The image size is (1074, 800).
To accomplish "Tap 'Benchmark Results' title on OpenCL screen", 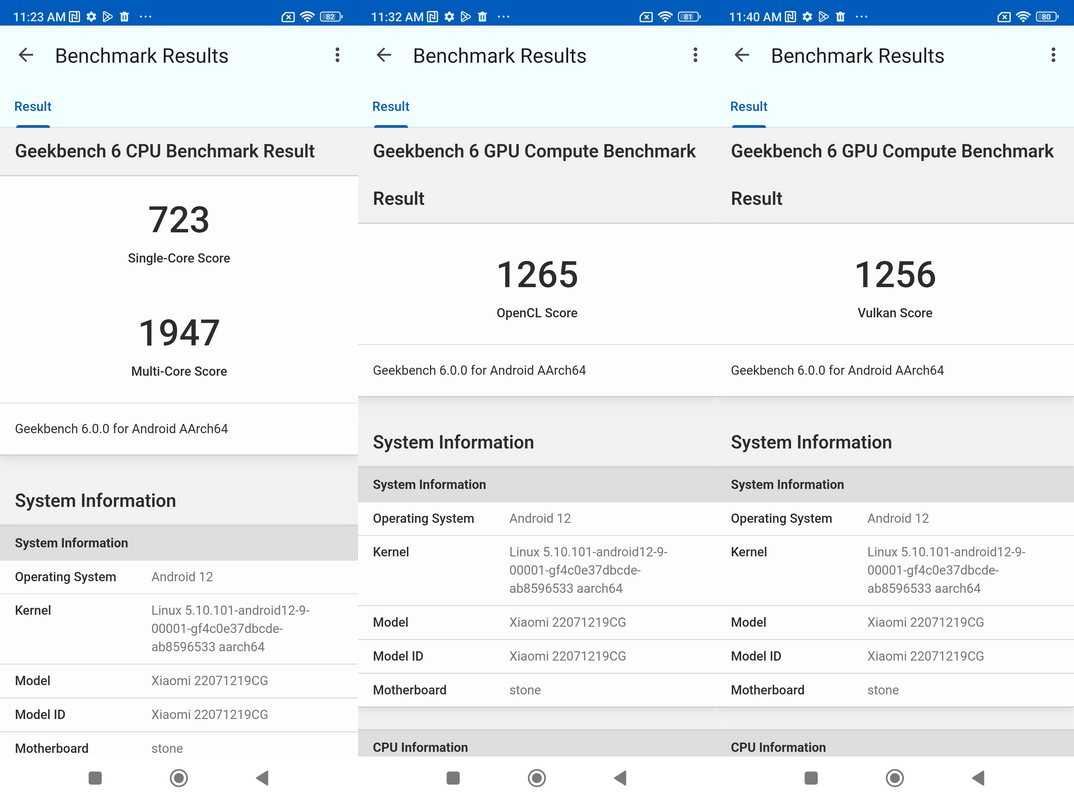I will [499, 55].
